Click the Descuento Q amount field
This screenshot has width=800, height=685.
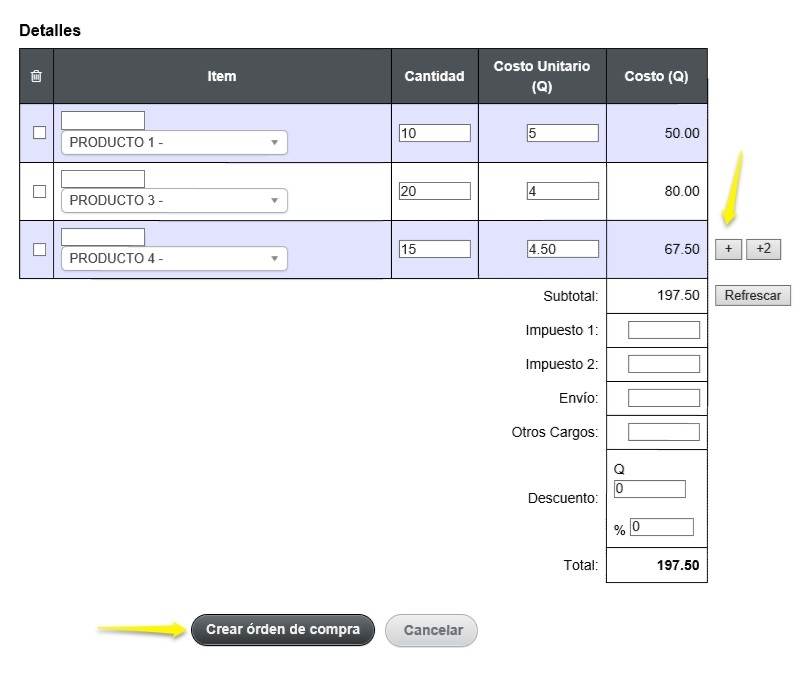(649, 489)
